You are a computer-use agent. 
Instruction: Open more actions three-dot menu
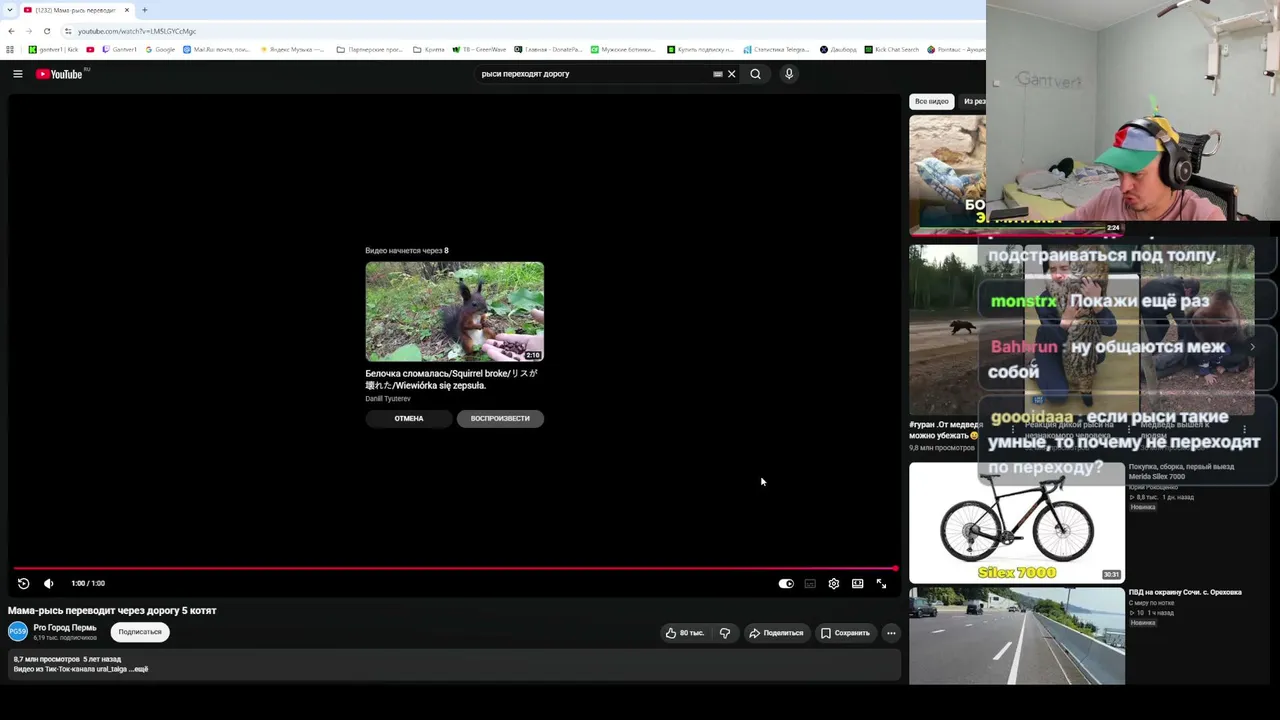[x=891, y=633]
